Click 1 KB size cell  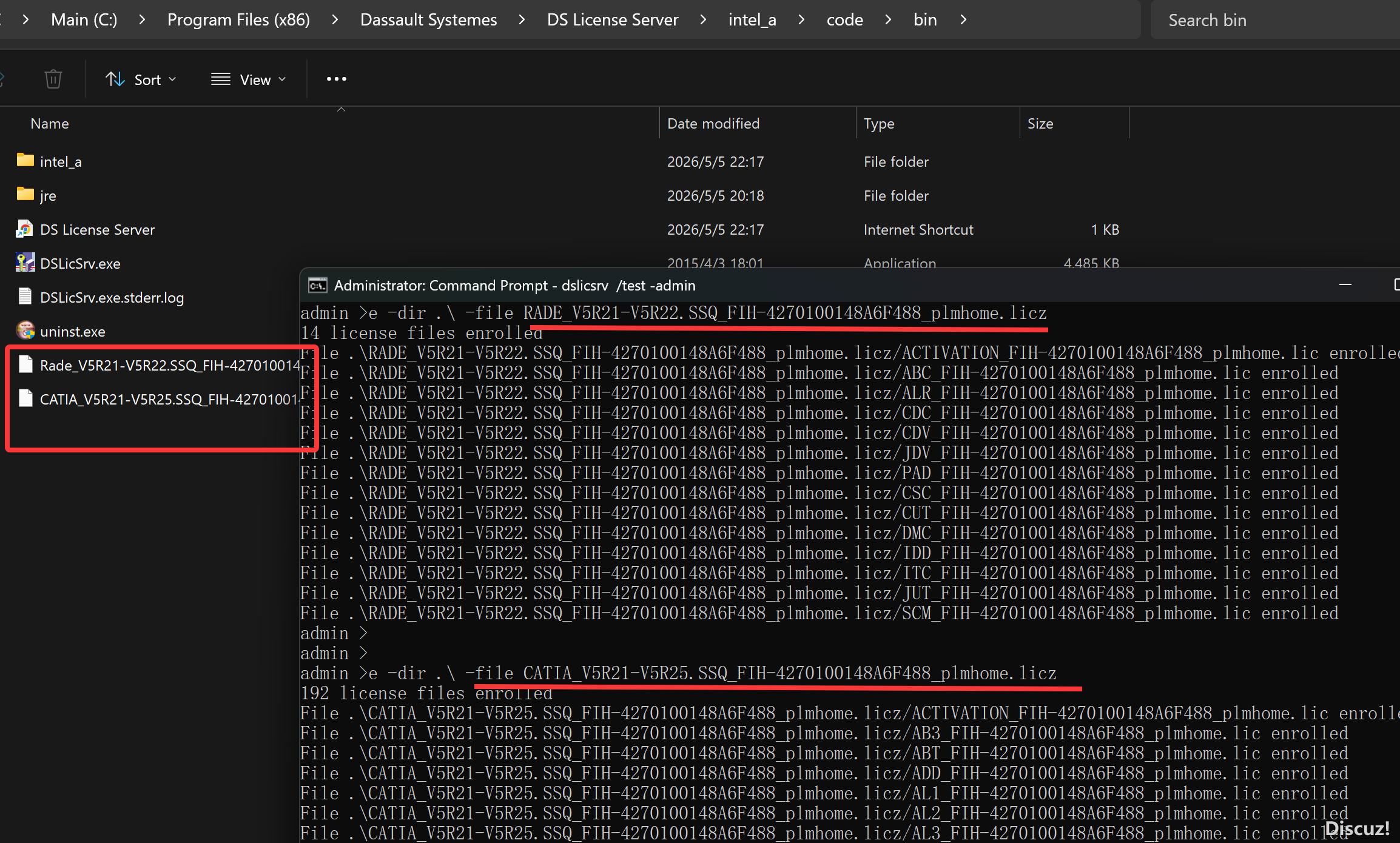(x=1105, y=230)
